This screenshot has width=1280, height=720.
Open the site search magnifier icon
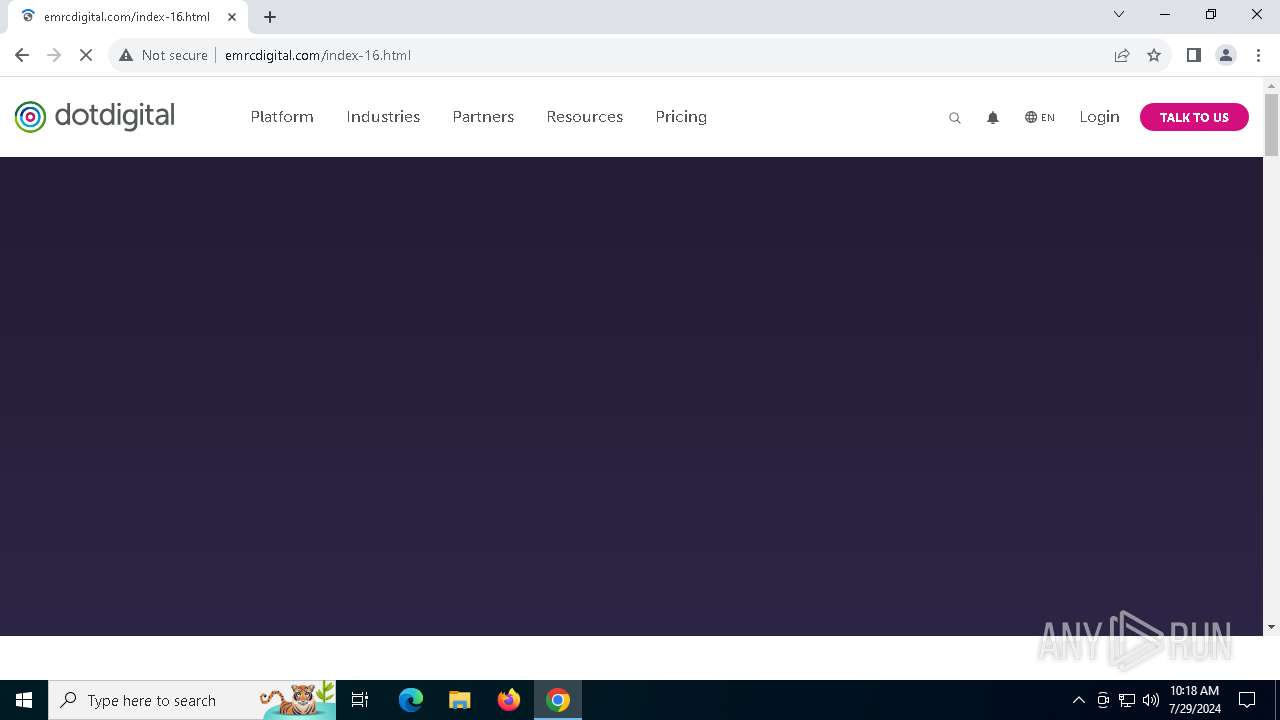tap(955, 118)
